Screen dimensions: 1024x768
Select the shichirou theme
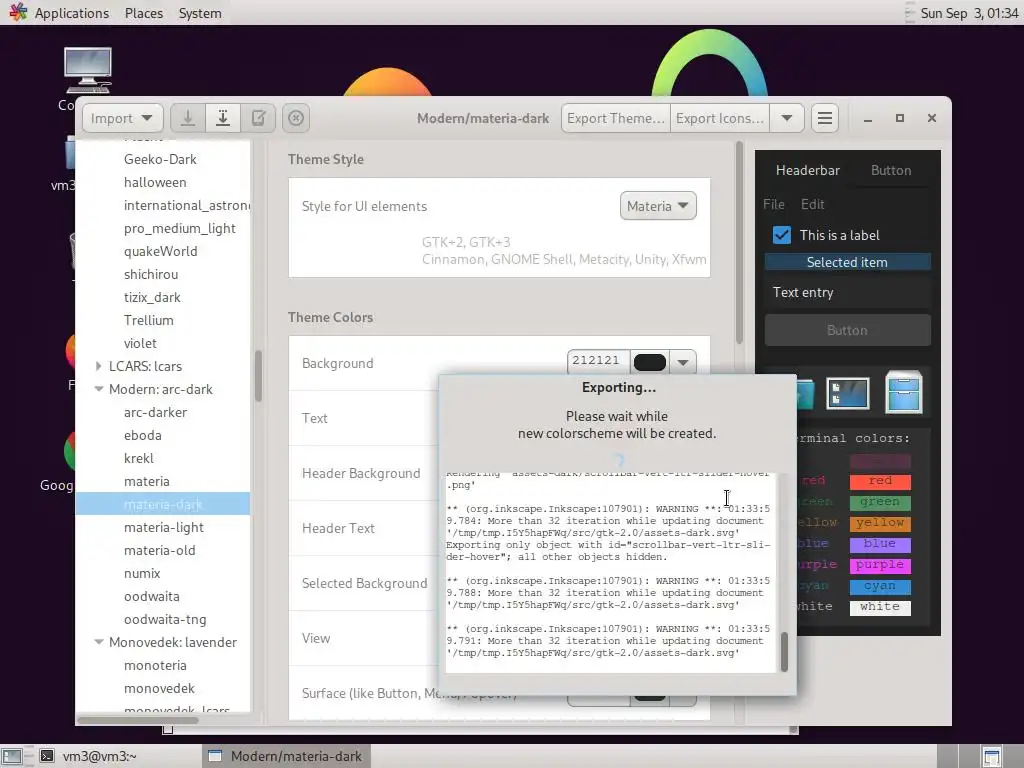coord(151,274)
